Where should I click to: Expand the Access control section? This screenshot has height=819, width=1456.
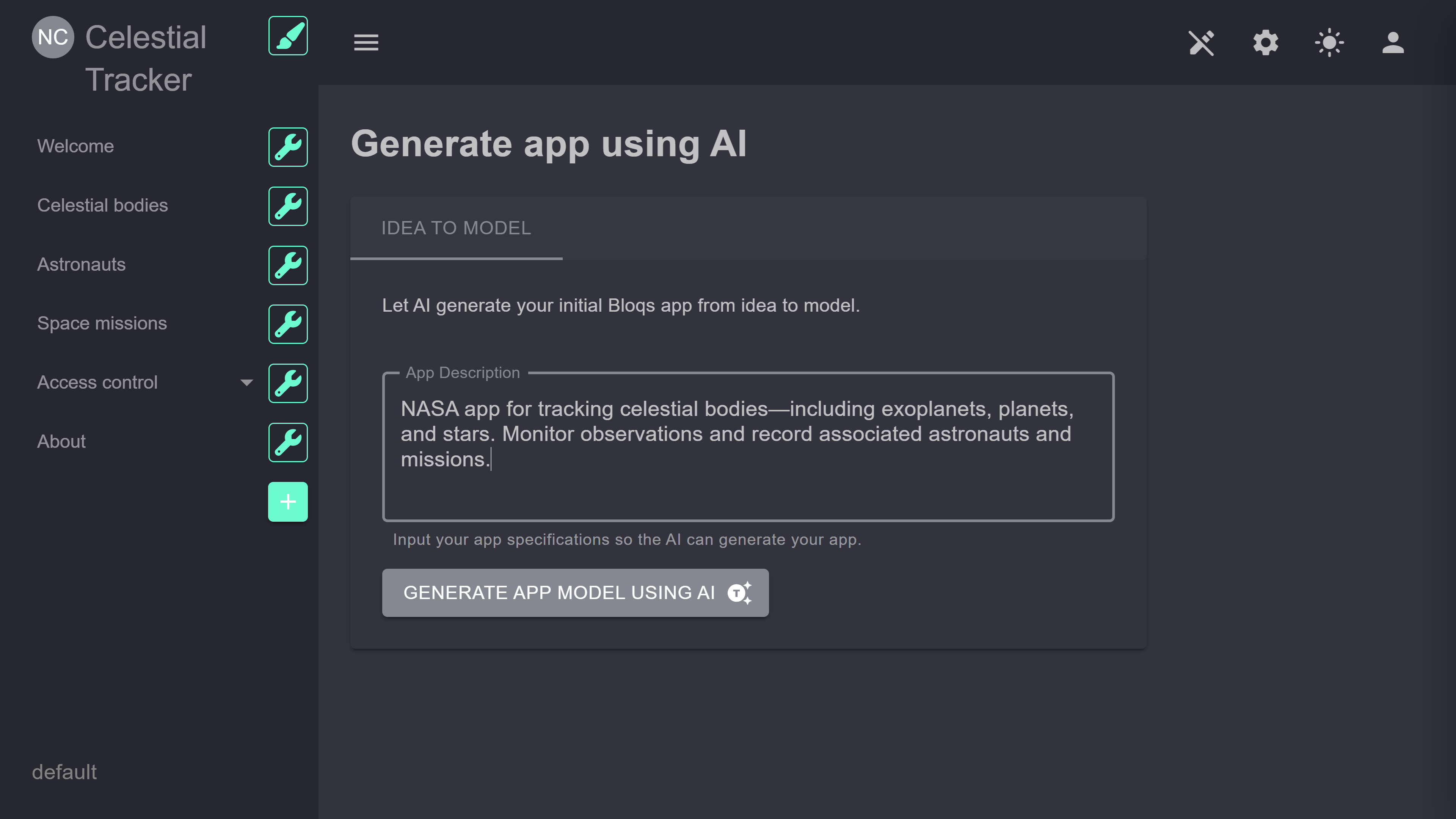246,383
